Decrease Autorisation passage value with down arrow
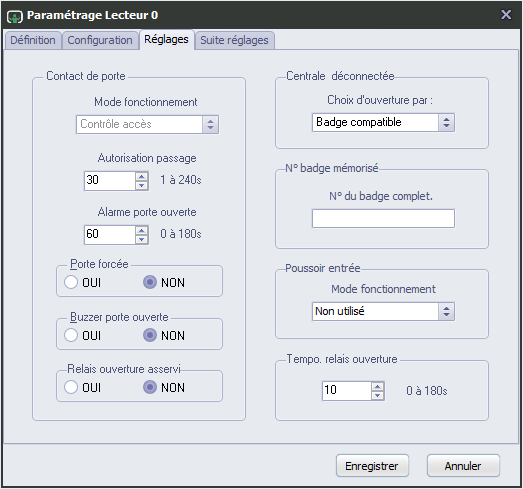 pos(142,185)
